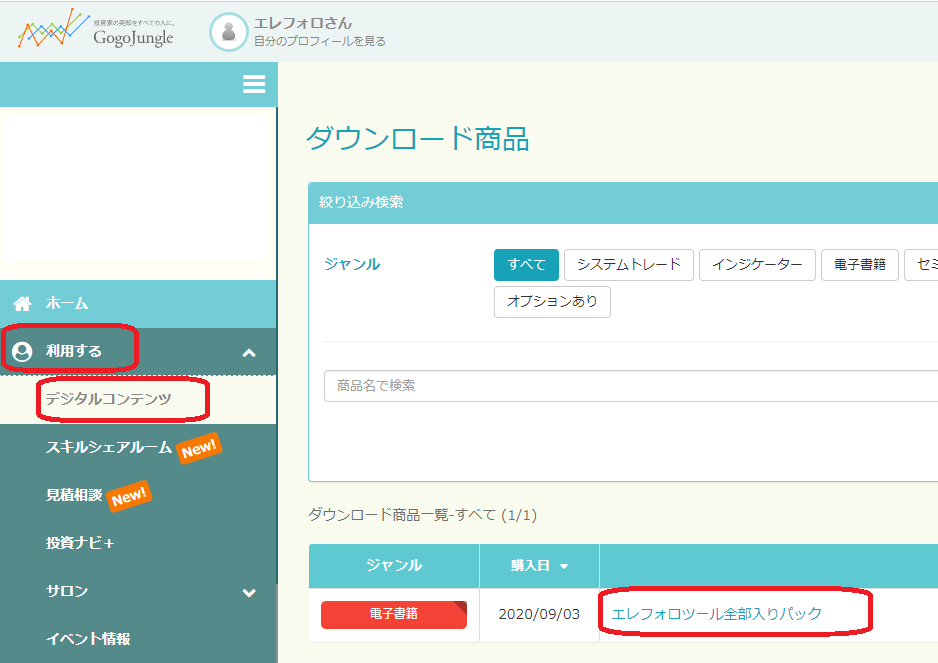
Task: Filter by 電子書籍 genre button
Action: pos(860,264)
